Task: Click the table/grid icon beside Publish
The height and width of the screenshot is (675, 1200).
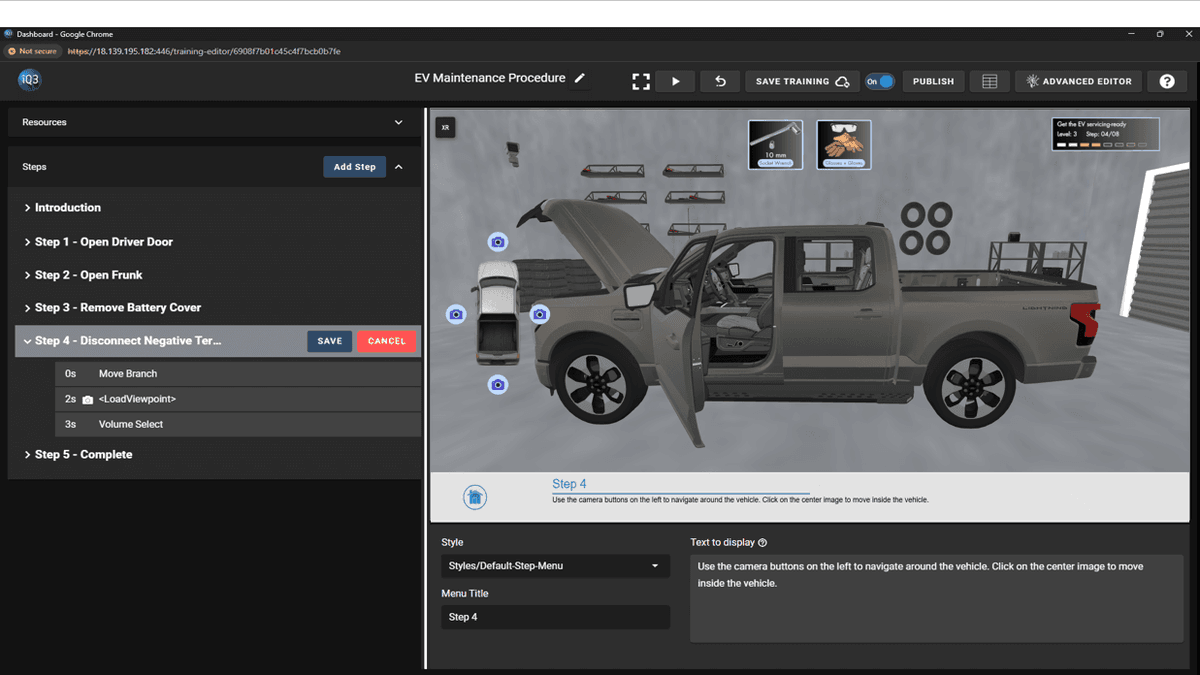Action: 989,81
